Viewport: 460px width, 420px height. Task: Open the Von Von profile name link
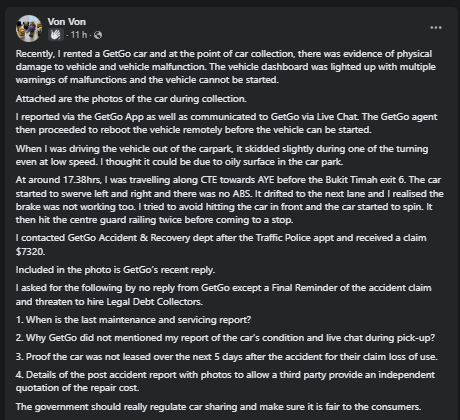67,22
